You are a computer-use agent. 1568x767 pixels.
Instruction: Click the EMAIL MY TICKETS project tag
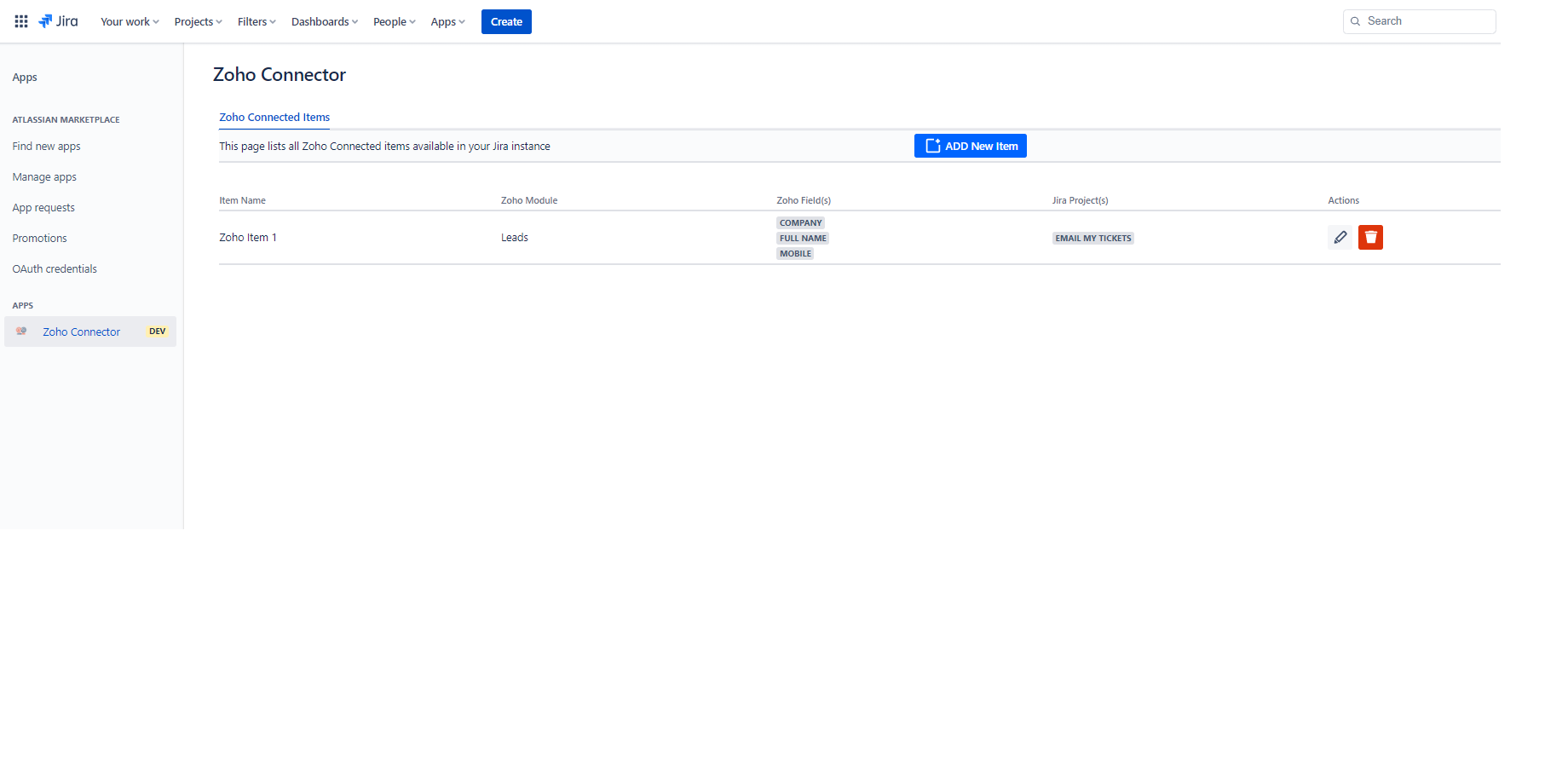[1093, 238]
